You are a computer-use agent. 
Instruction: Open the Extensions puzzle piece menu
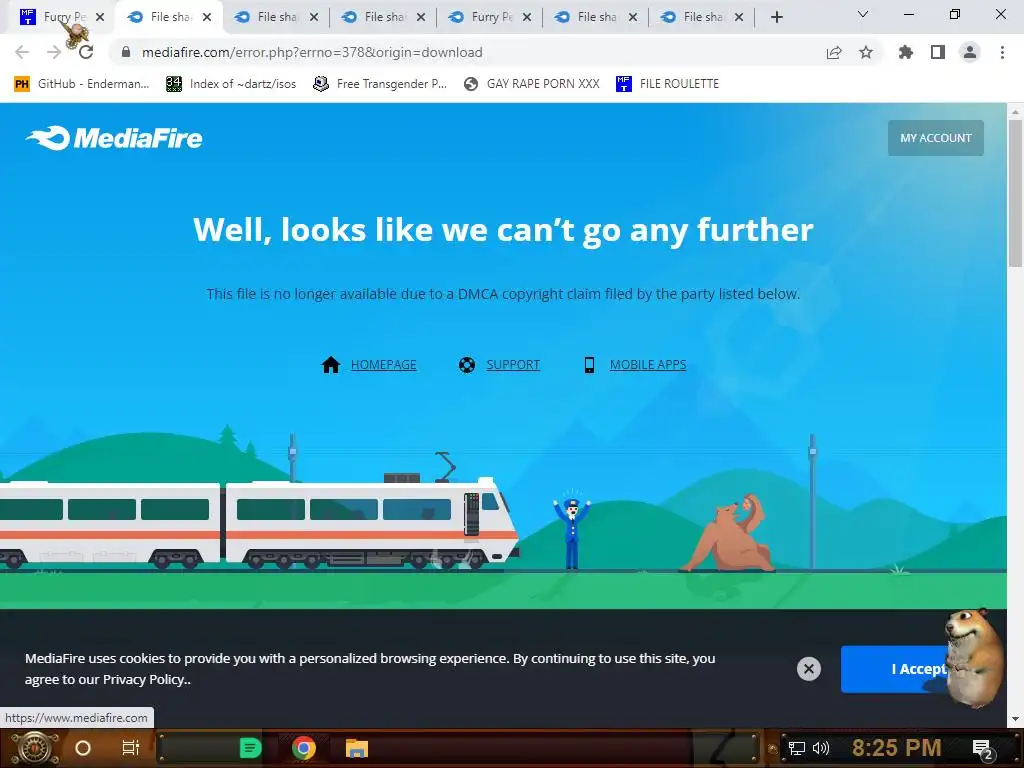click(x=906, y=52)
